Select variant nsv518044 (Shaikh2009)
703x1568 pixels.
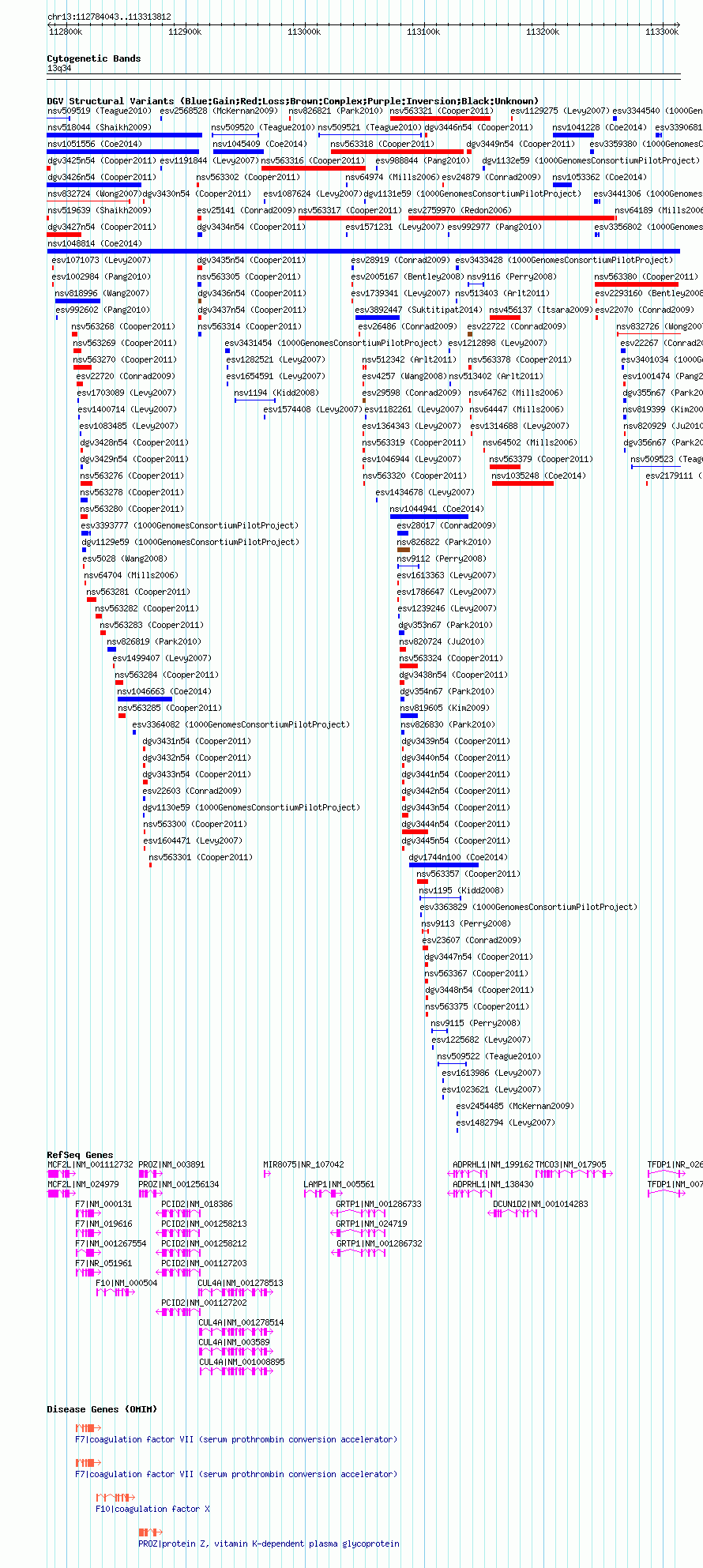(x=99, y=127)
